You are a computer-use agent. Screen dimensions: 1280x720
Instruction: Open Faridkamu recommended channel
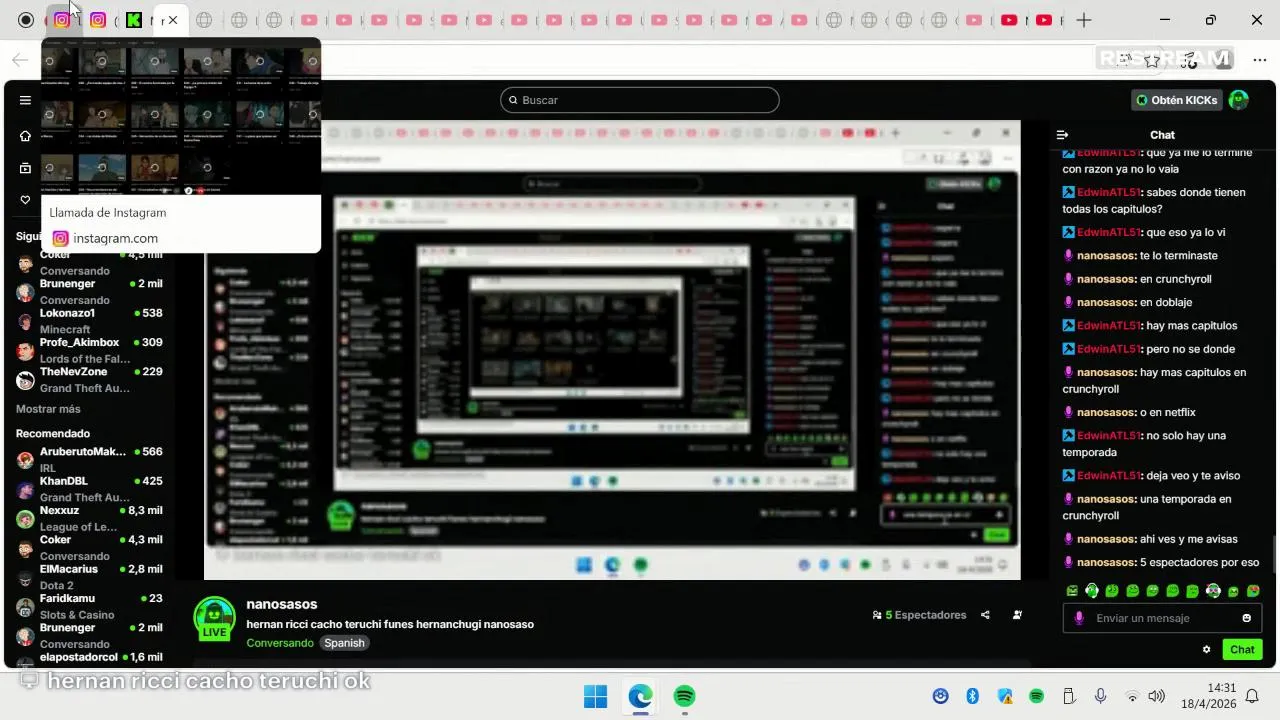click(x=90, y=606)
